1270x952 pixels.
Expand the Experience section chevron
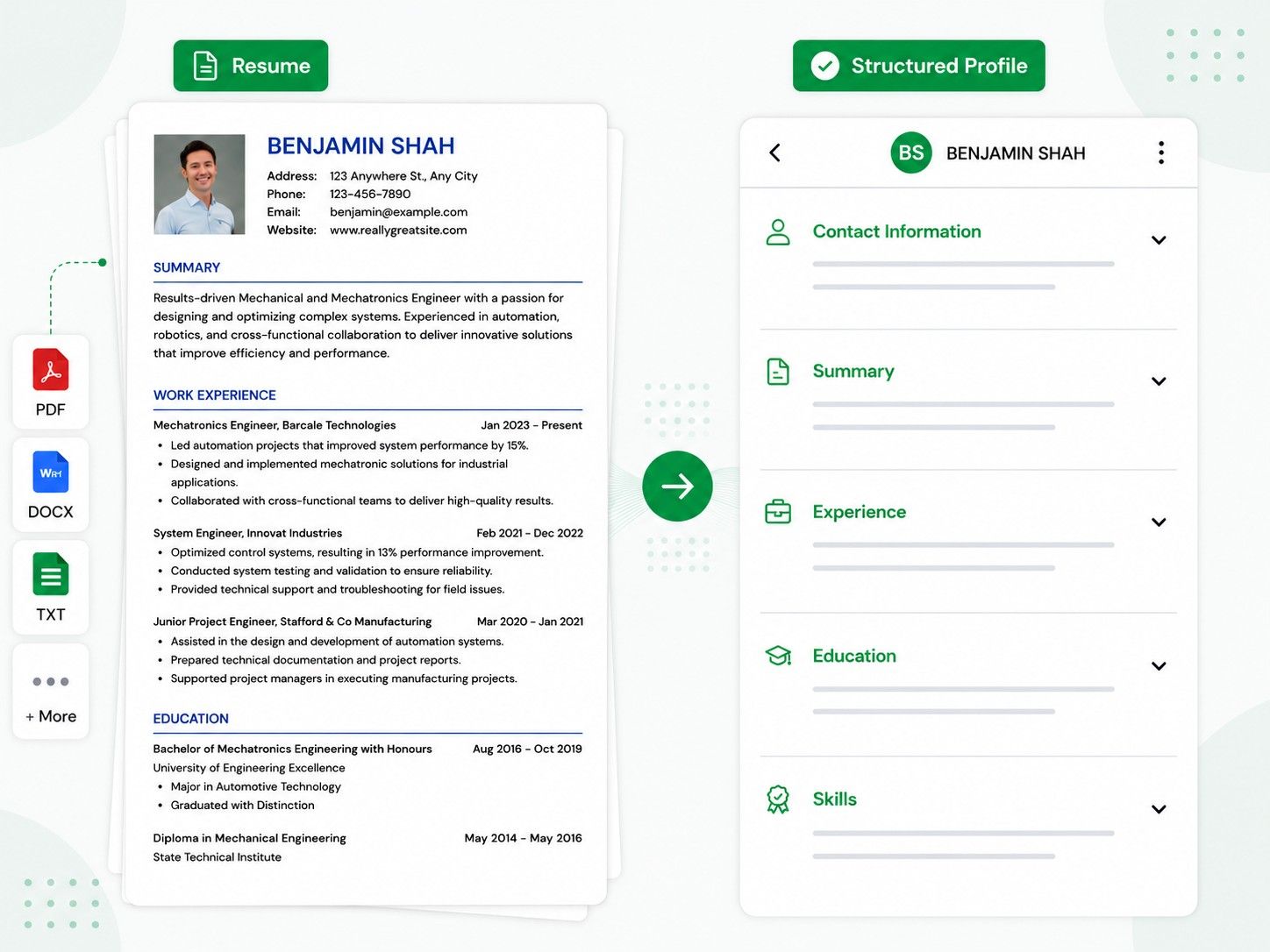(1159, 522)
